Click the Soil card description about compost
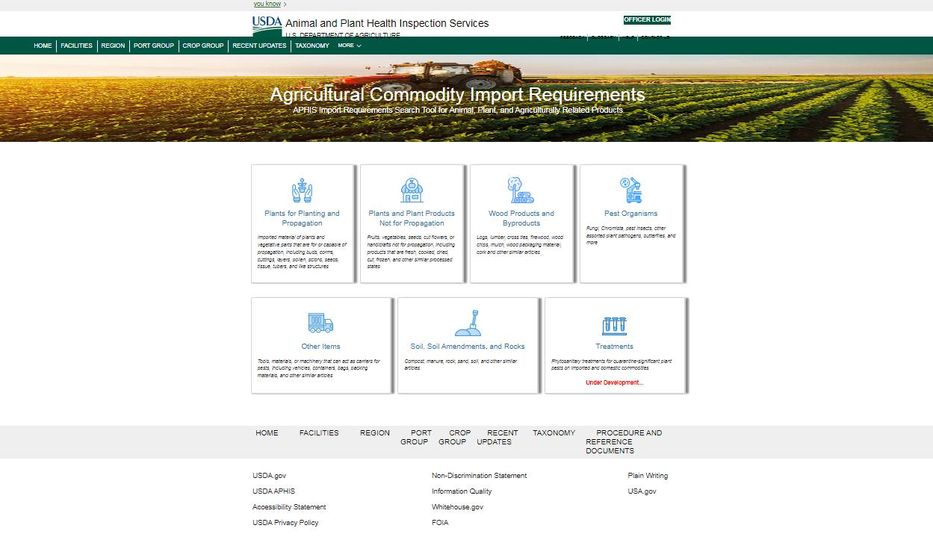 [461, 365]
